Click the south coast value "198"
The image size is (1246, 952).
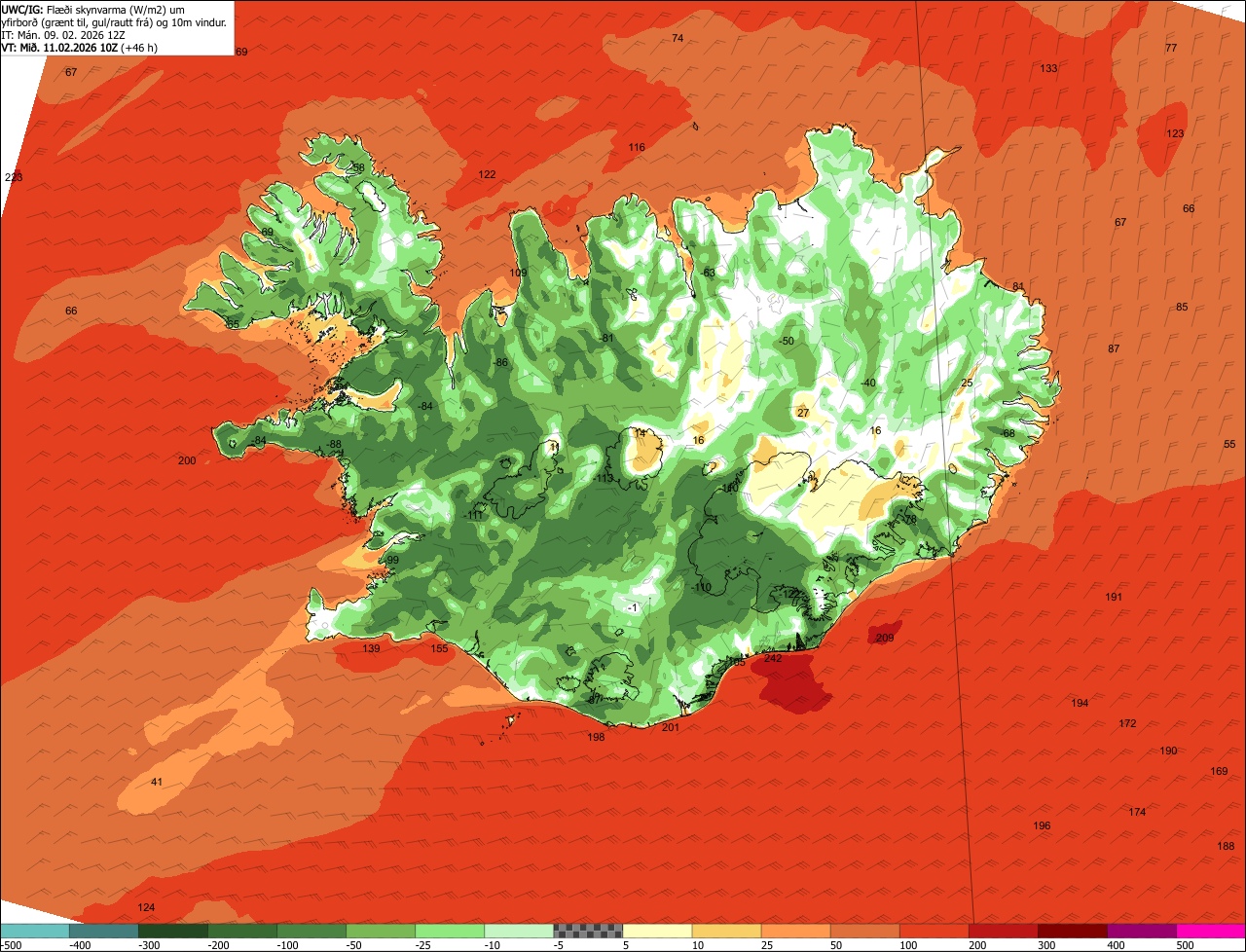point(597,737)
